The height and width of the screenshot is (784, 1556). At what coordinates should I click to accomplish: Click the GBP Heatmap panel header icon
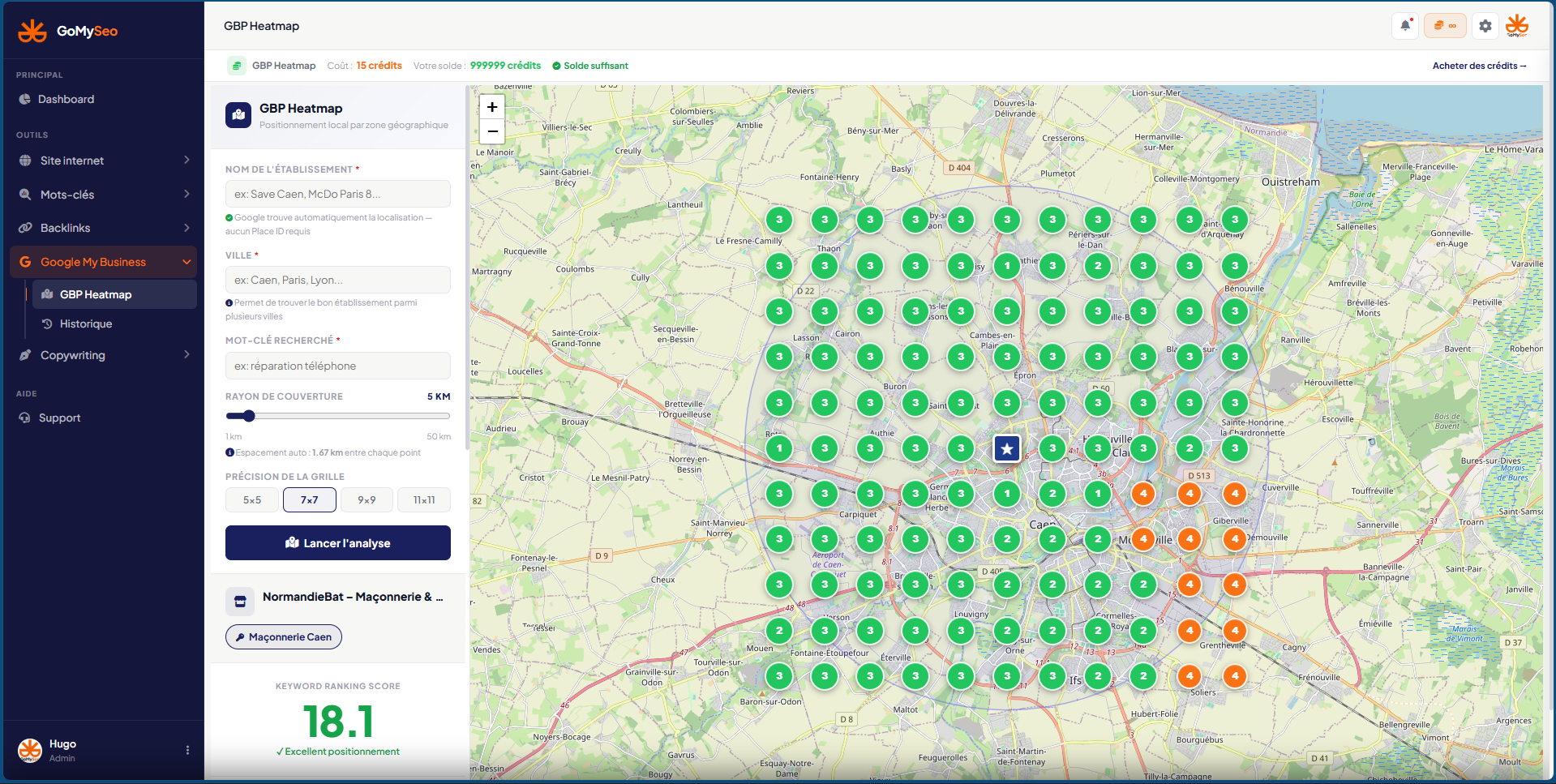[238, 115]
